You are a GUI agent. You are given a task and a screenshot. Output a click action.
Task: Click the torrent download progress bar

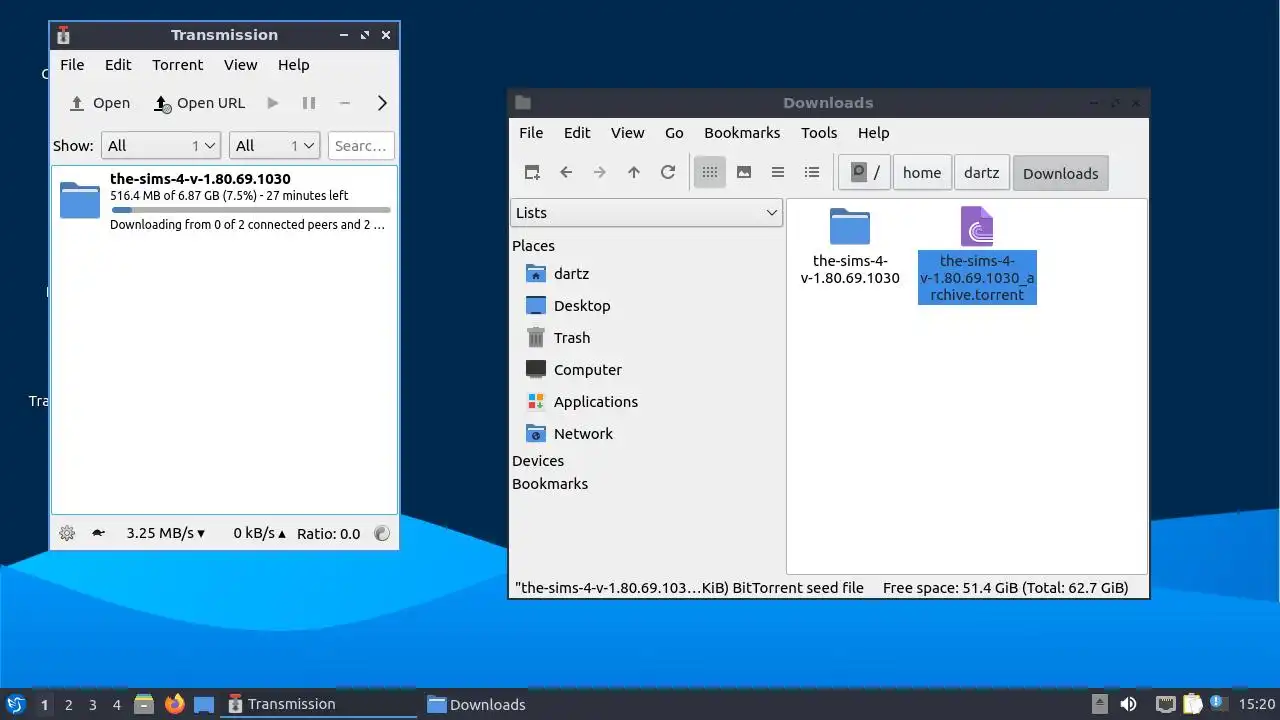[250, 210]
